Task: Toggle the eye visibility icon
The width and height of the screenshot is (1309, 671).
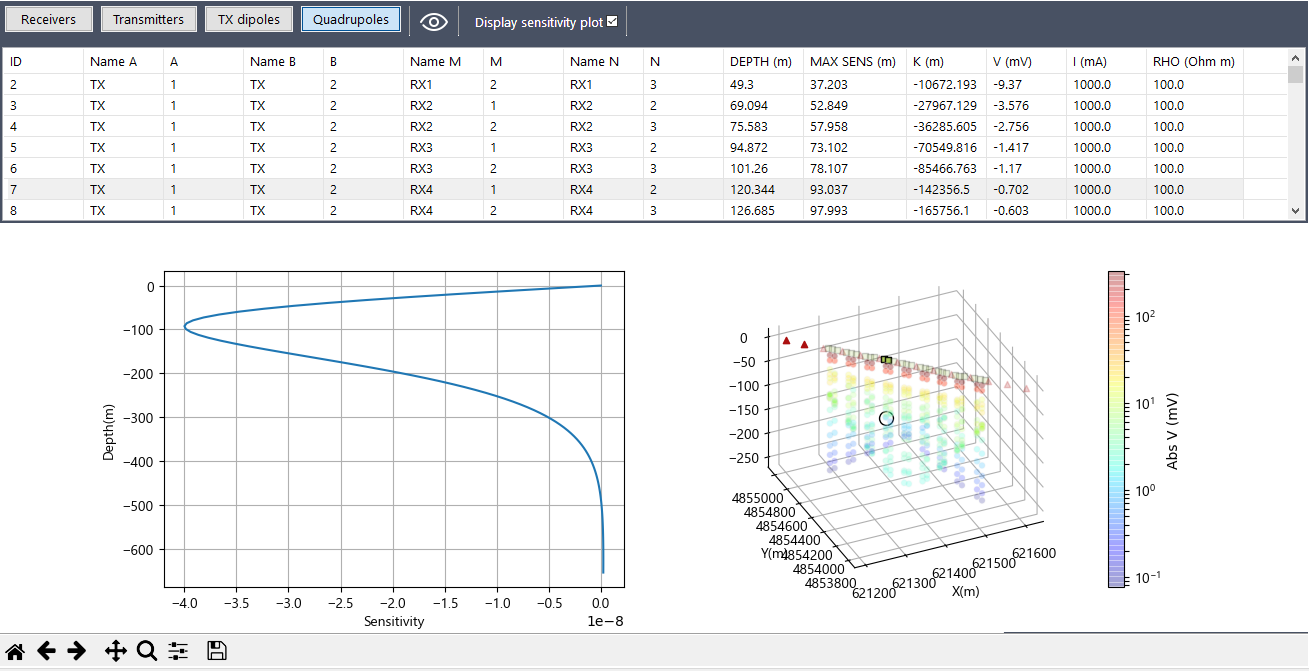Action: coord(434,21)
